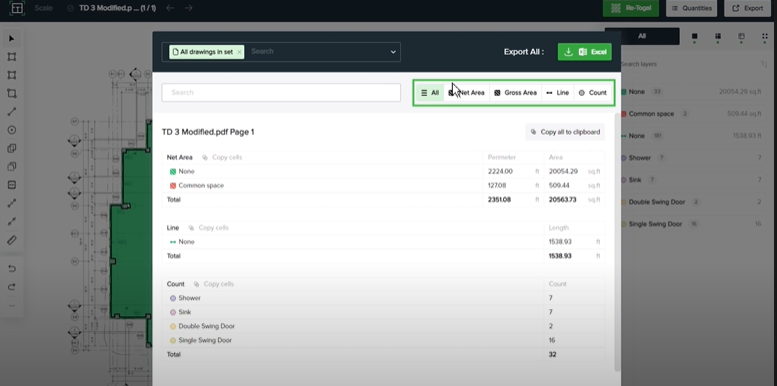Select the rectangle area tool directly under the pointer
This screenshot has width=777, height=386.
[12, 57]
